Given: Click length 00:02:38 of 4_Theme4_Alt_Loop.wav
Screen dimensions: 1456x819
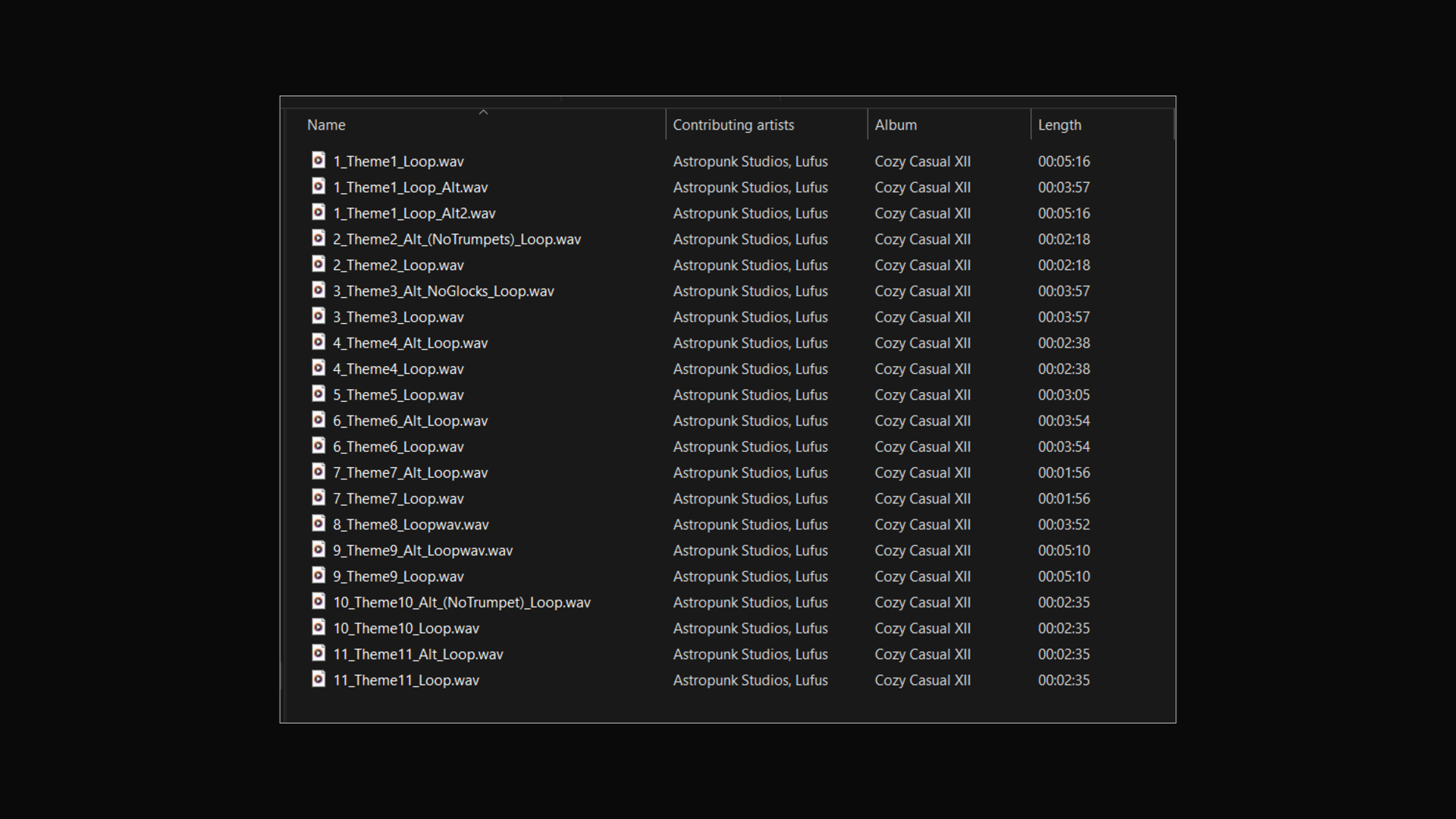Looking at the screenshot, I should coord(1064,343).
